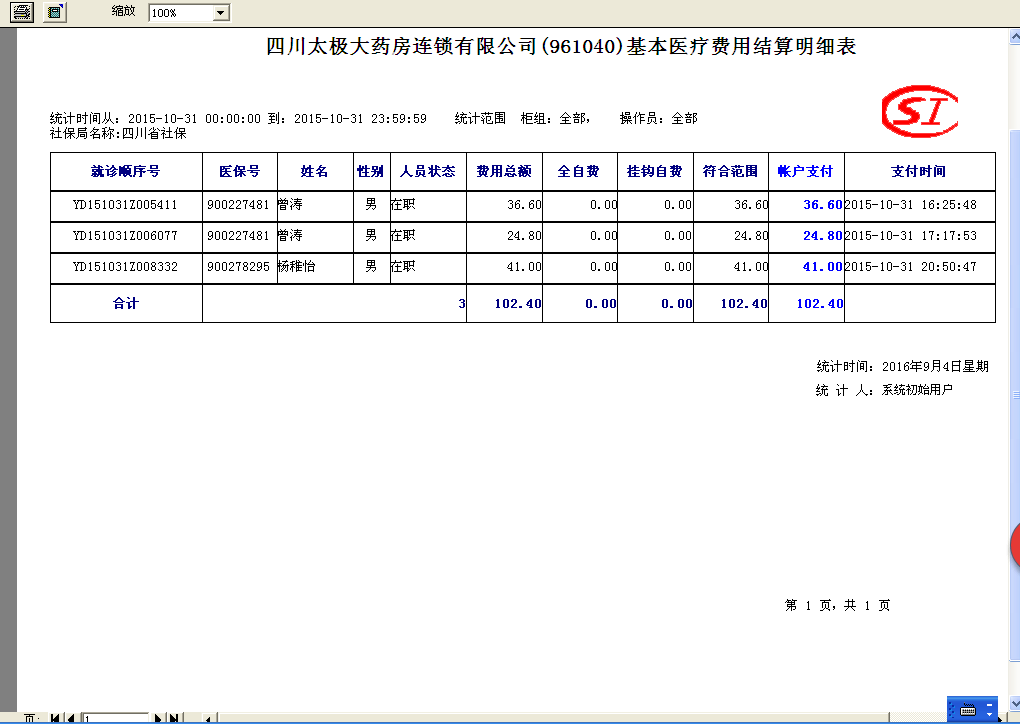Click the 第 1 页, 共 1 页 footer
Viewport: 1020px width, 724px height.
coord(837,606)
